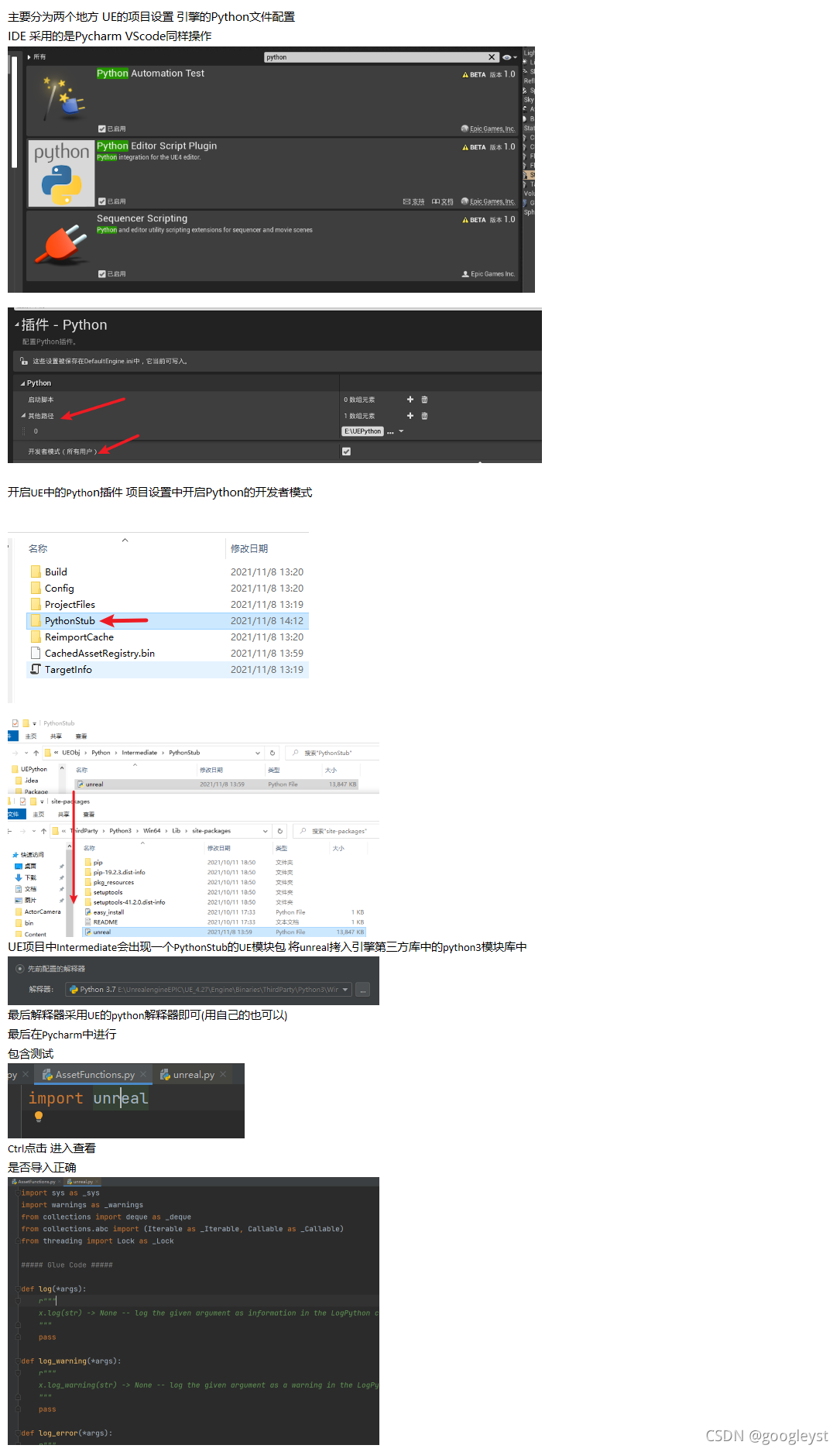Click the Python Automation Test wand icon
840x1452 pixels.
coord(61,99)
